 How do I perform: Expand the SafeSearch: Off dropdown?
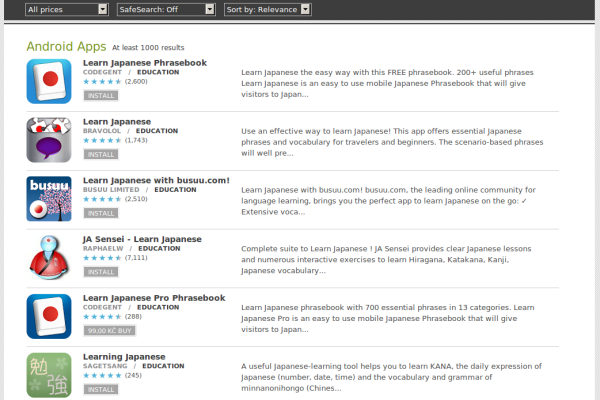click(x=165, y=9)
